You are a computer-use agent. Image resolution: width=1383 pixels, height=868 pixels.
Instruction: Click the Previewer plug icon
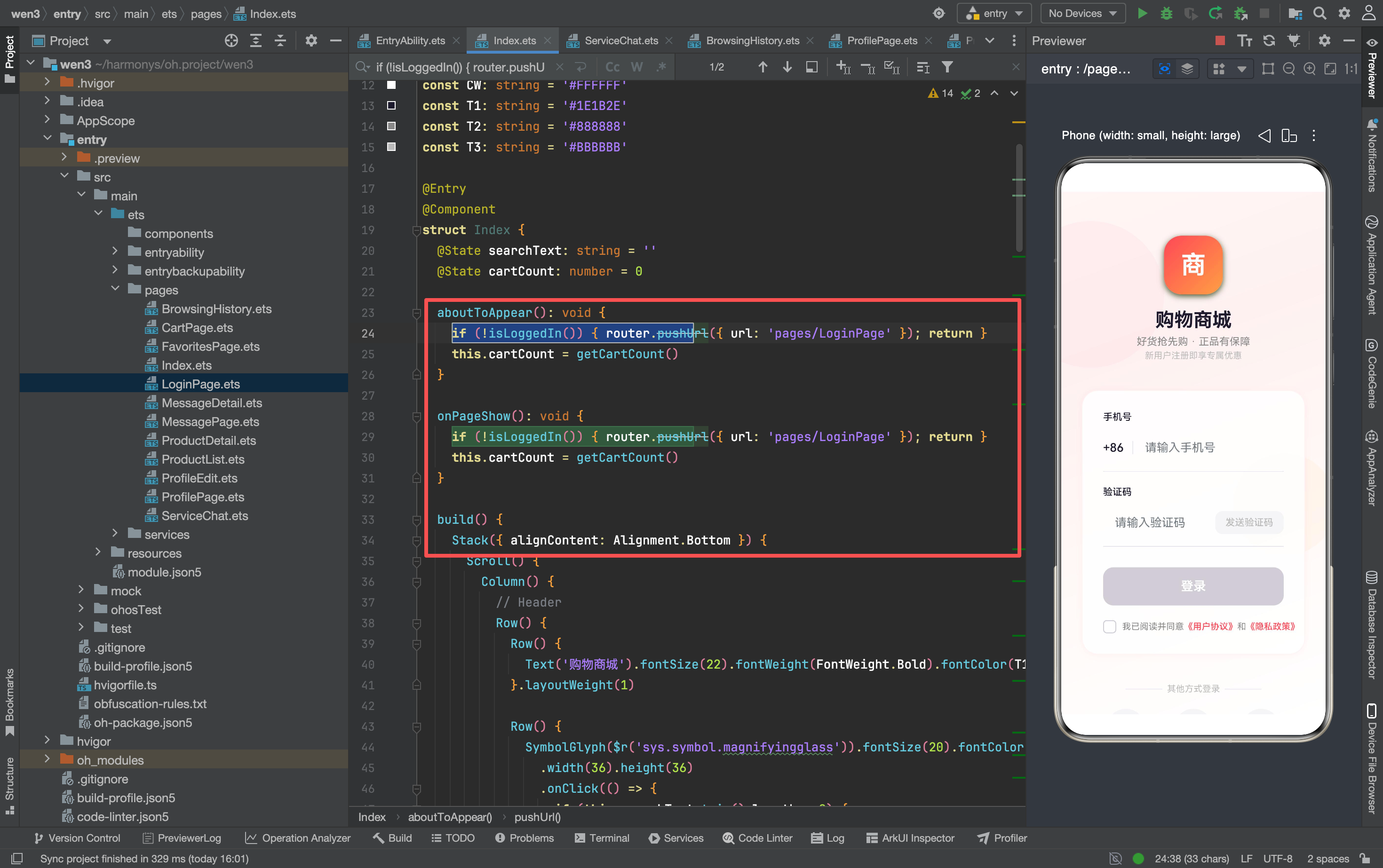tap(1294, 40)
